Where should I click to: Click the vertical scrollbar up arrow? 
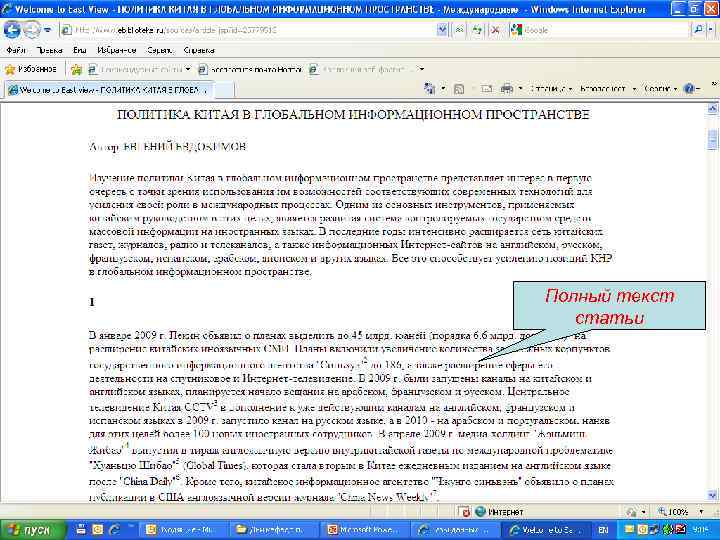[x=713, y=109]
